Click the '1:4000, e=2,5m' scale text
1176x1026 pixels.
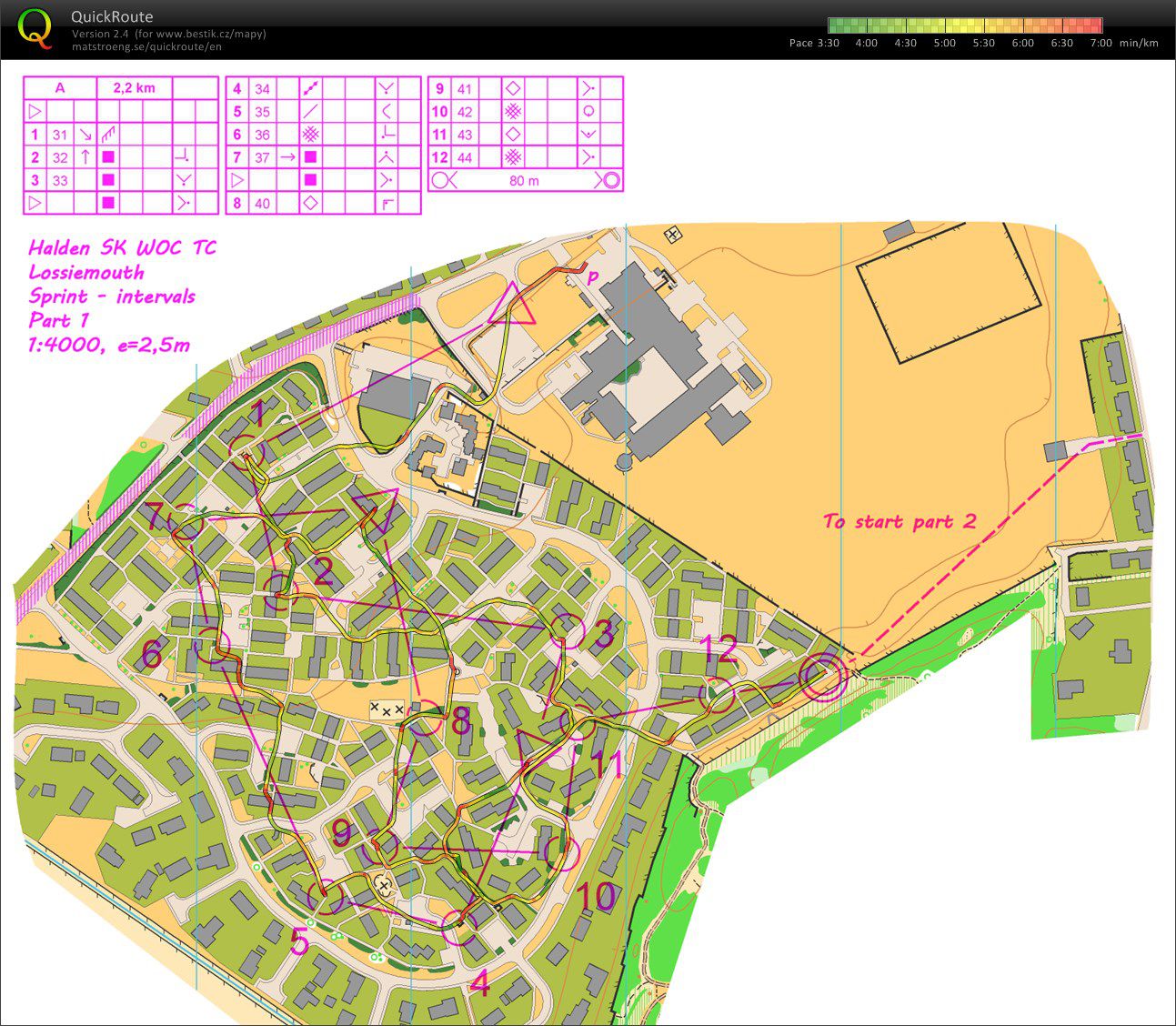click(108, 345)
